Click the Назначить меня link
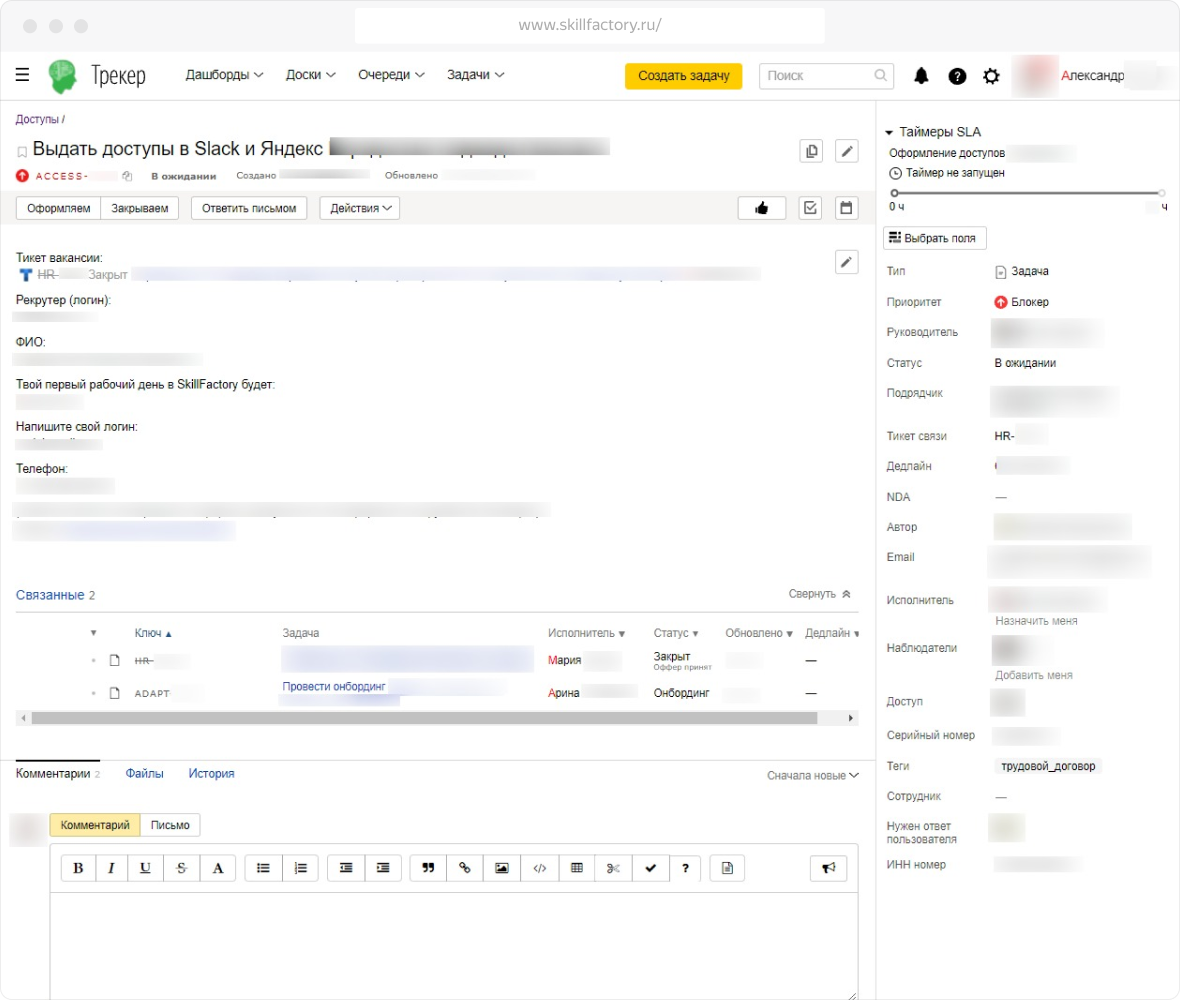Screen dimensions: 1180x1000 coord(1035,621)
